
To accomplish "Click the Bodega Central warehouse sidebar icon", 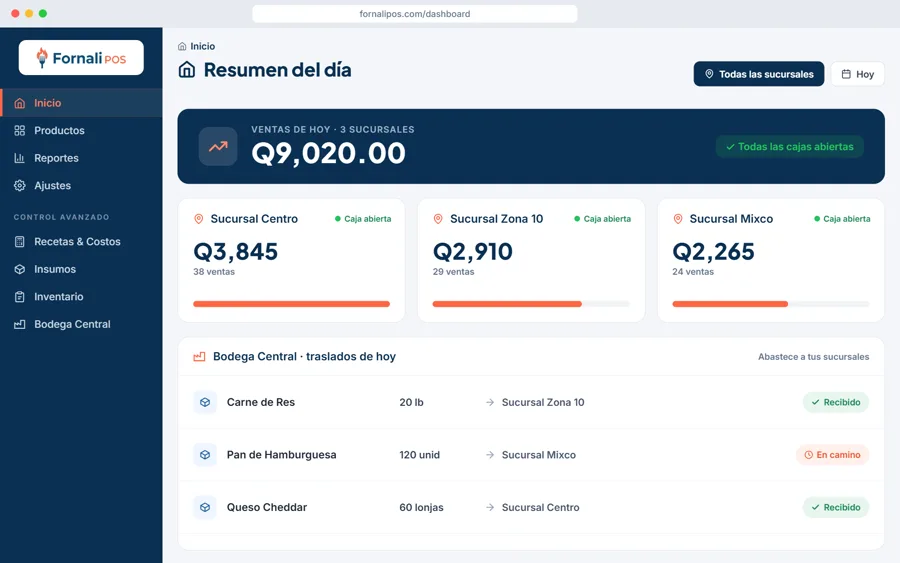I will tap(20, 325).
